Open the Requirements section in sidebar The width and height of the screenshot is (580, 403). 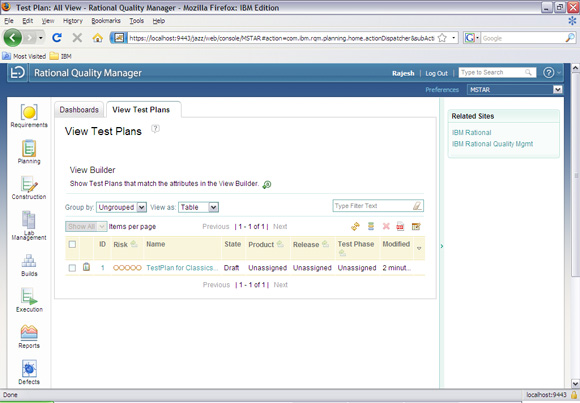[x=29, y=116]
